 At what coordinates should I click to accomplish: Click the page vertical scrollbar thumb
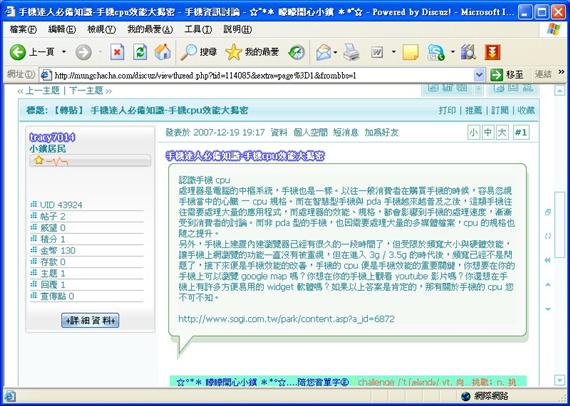pos(559,224)
